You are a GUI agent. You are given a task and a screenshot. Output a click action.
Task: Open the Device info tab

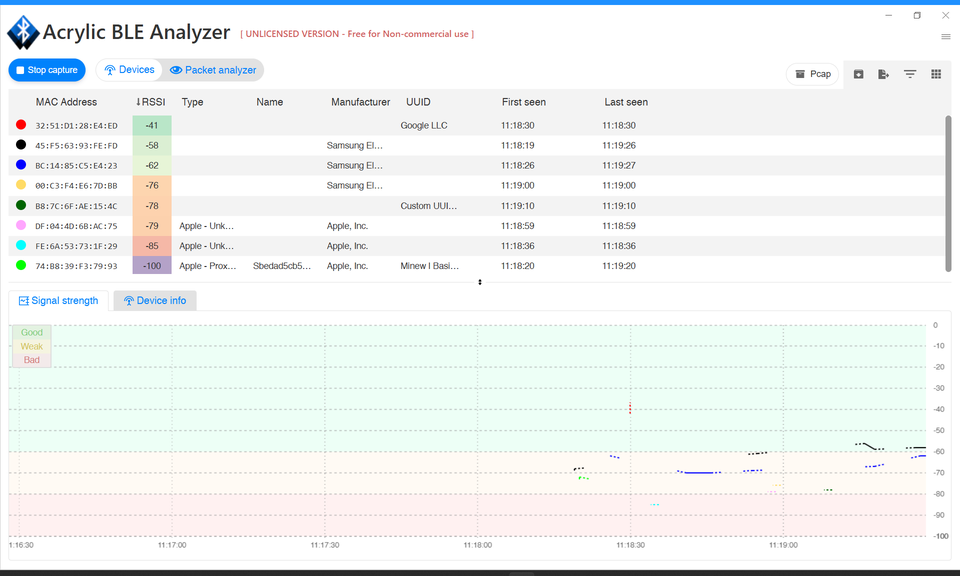tap(155, 301)
